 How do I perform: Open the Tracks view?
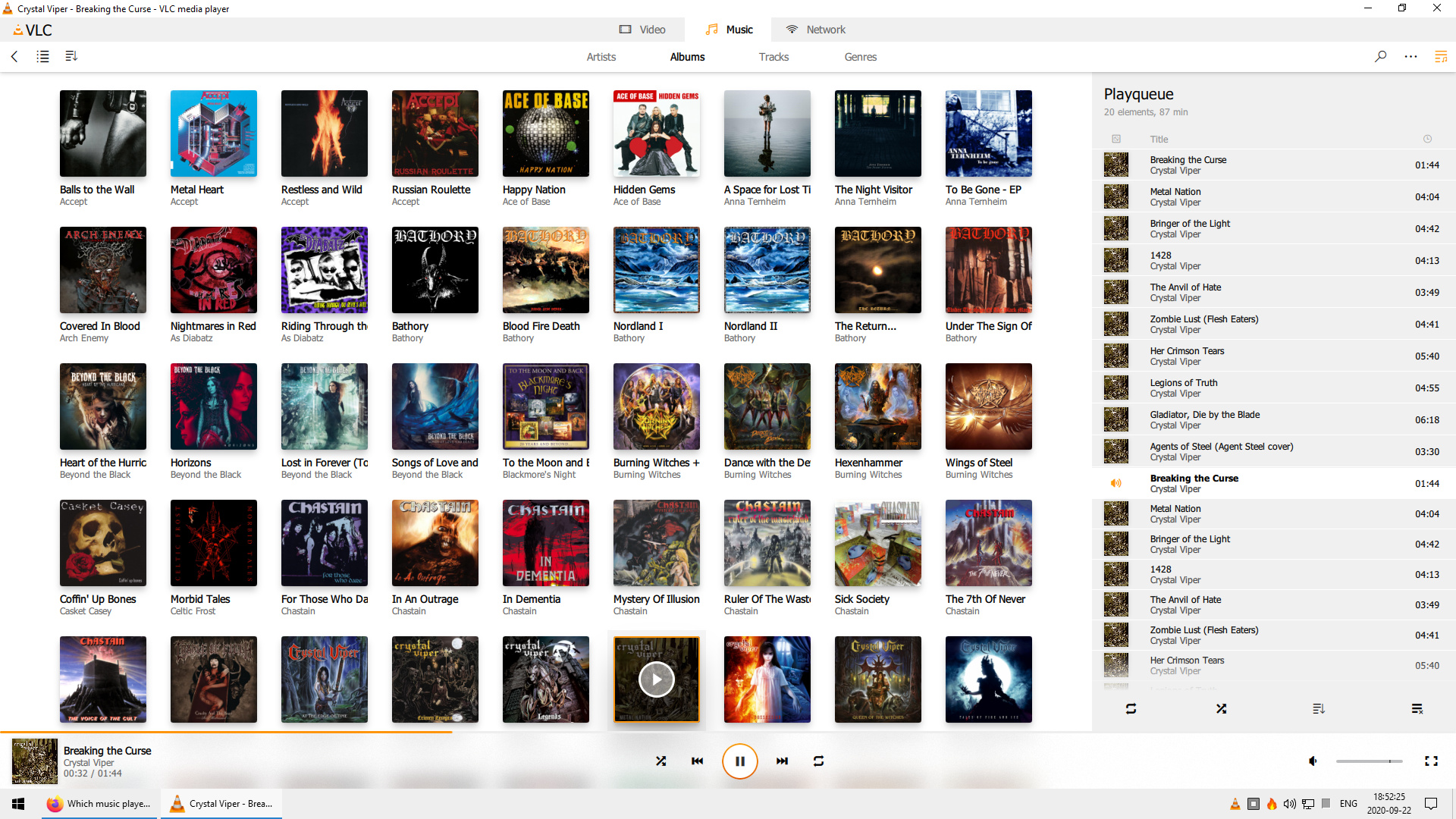tap(773, 57)
